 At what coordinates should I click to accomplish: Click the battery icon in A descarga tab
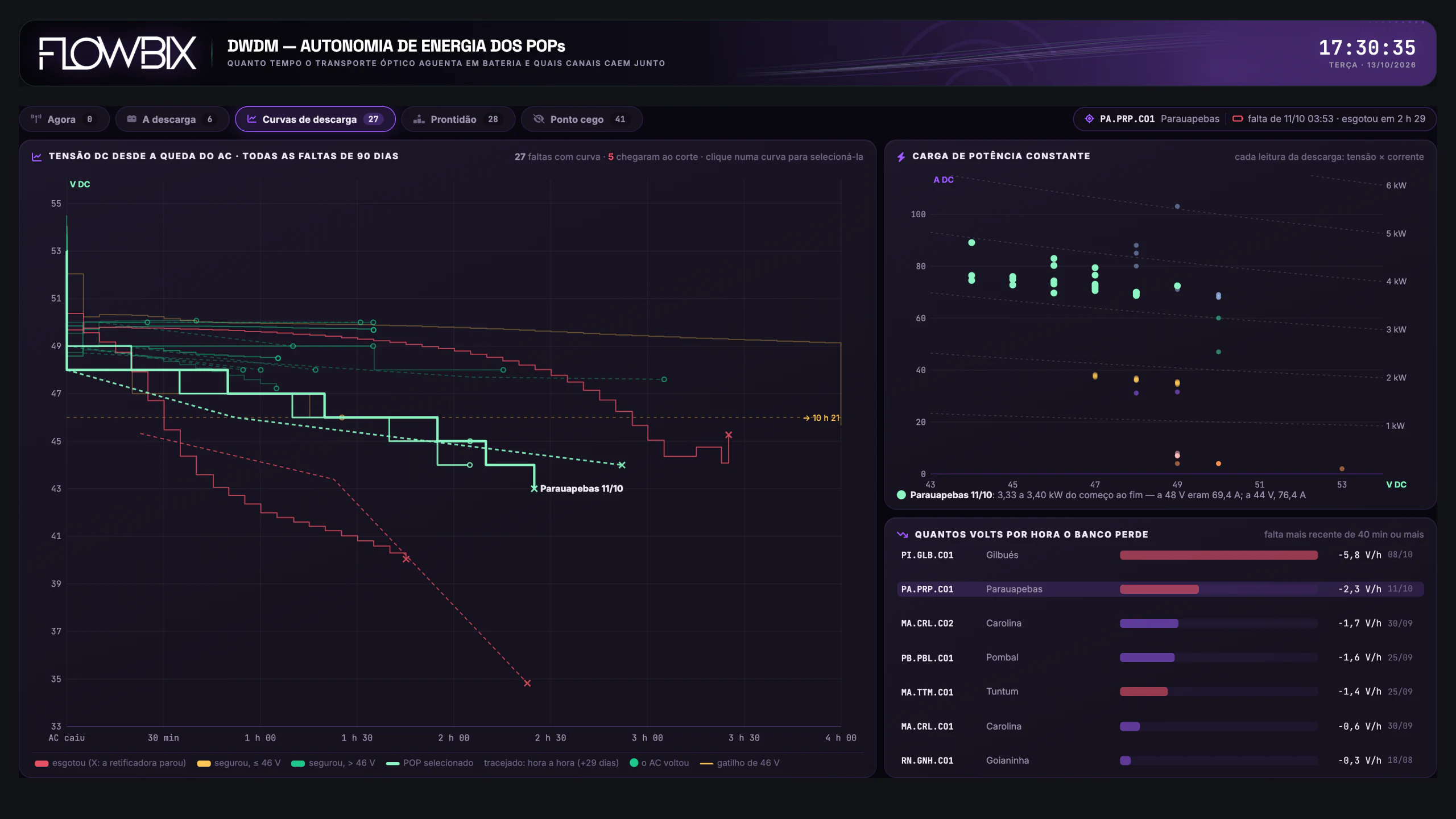pos(131,119)
